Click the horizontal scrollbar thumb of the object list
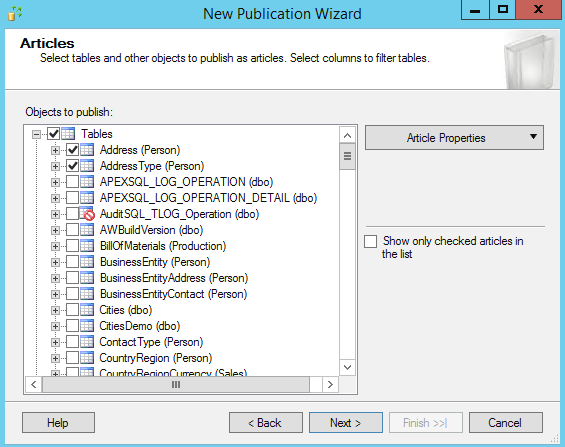The height and width of the screenshot is (447, 565). (176, 385)
